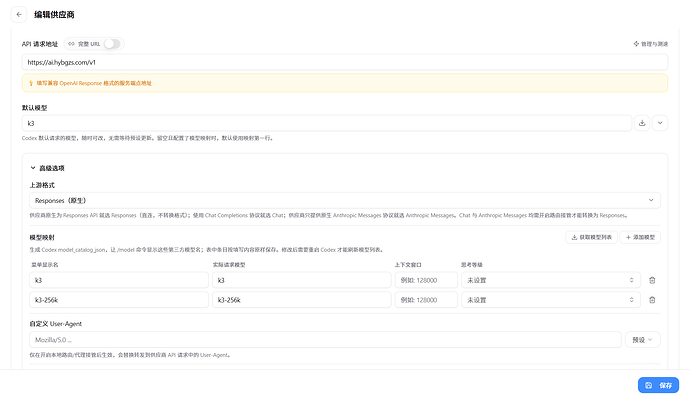The width and height of the screenshot is (690, 400).
Task: Click the 获取模型列表 button
Action: point(591,237)
